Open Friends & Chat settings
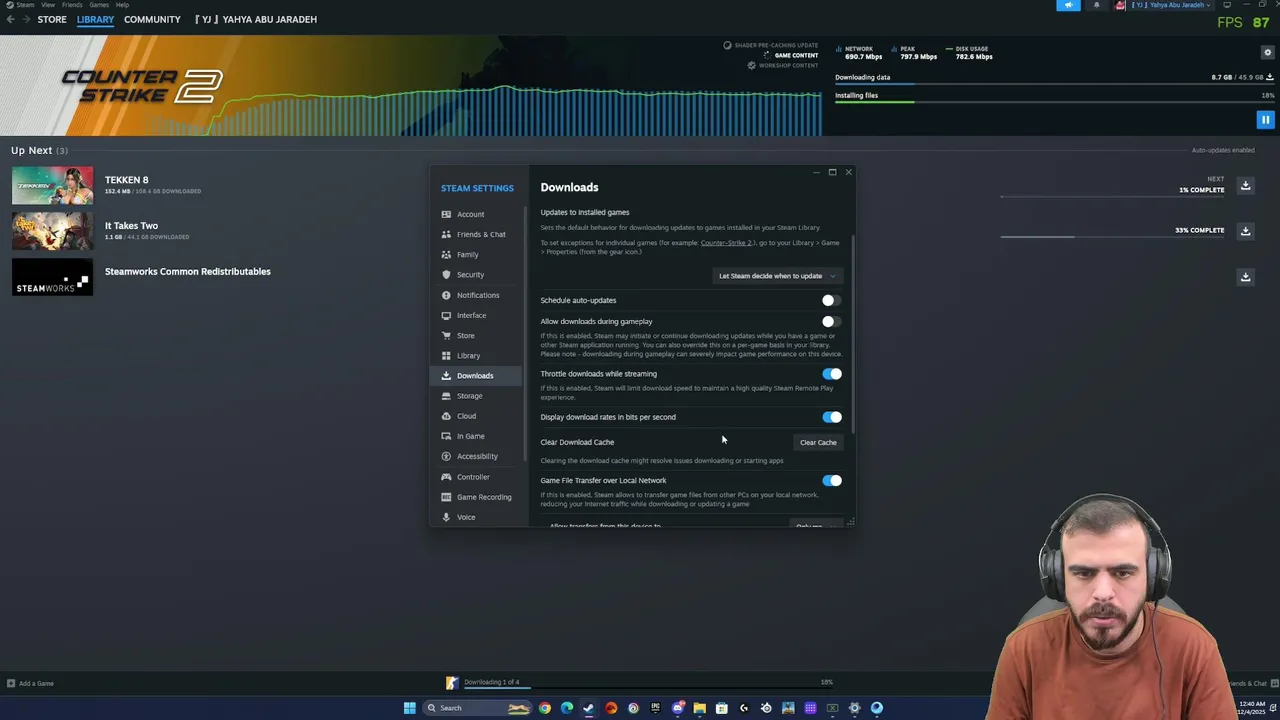 tap(475, 234)
